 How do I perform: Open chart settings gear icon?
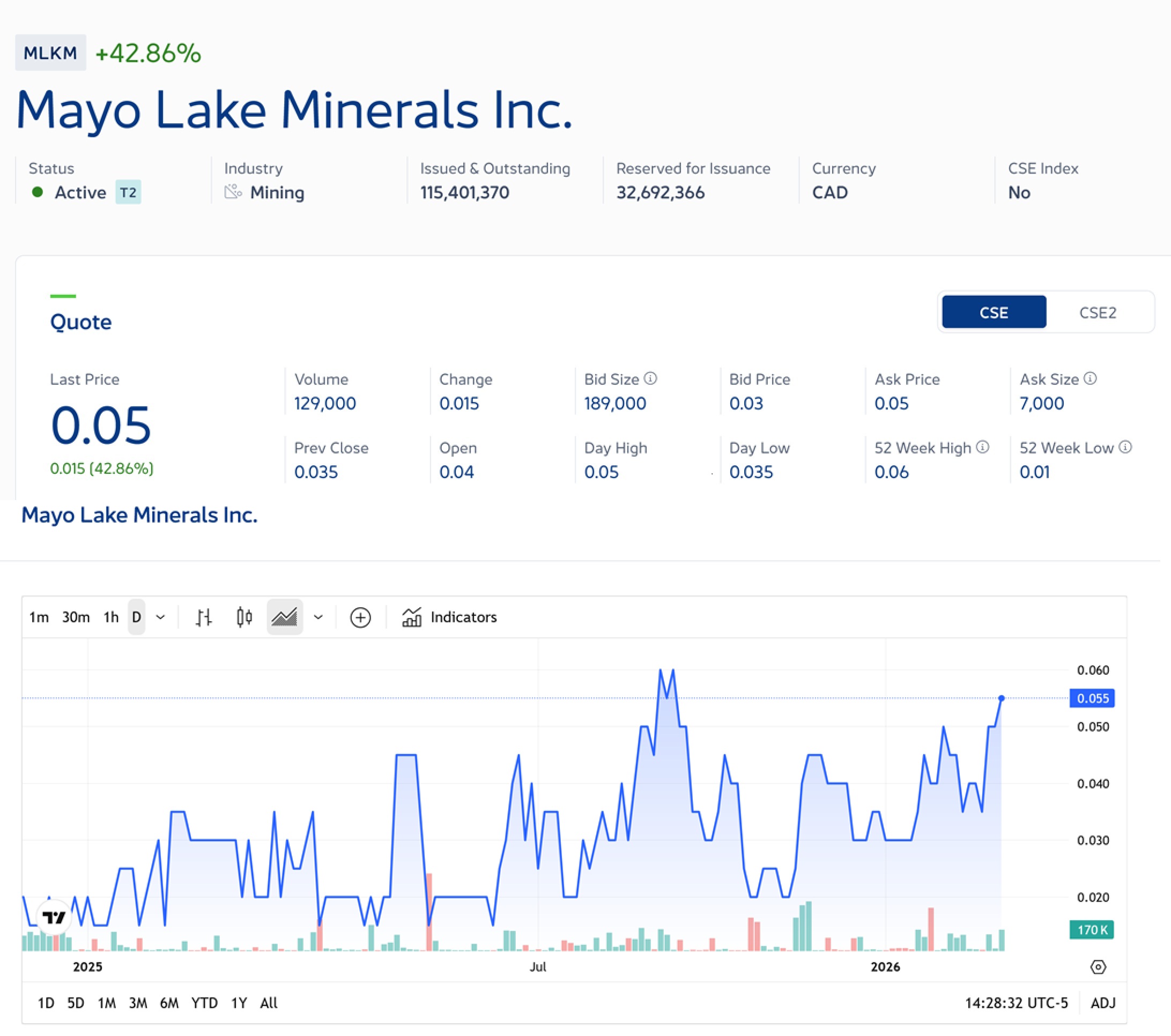point(1098,967)
